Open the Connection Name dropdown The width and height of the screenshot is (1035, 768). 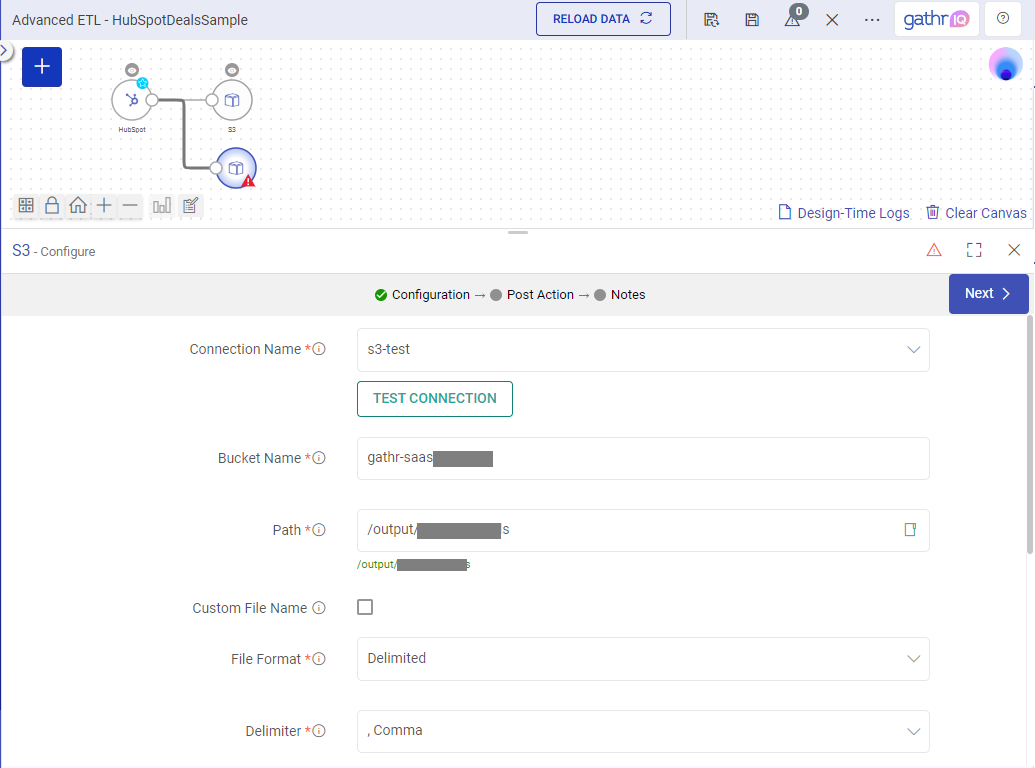click(x=643, y=350)
